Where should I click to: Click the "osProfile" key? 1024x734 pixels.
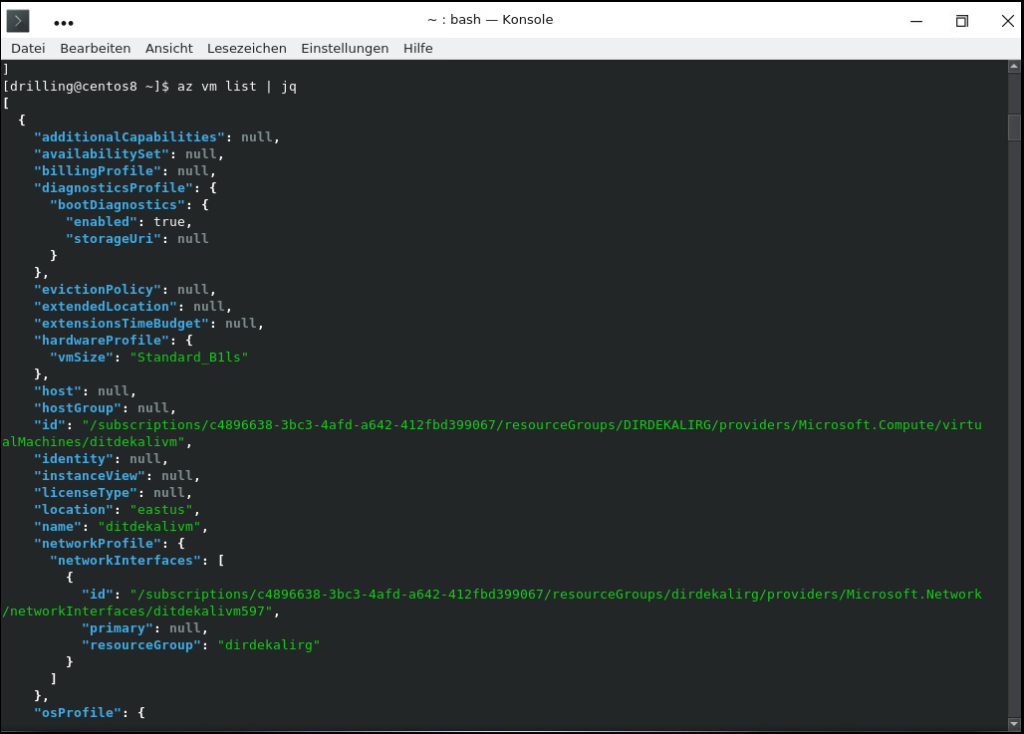[78, 713]
